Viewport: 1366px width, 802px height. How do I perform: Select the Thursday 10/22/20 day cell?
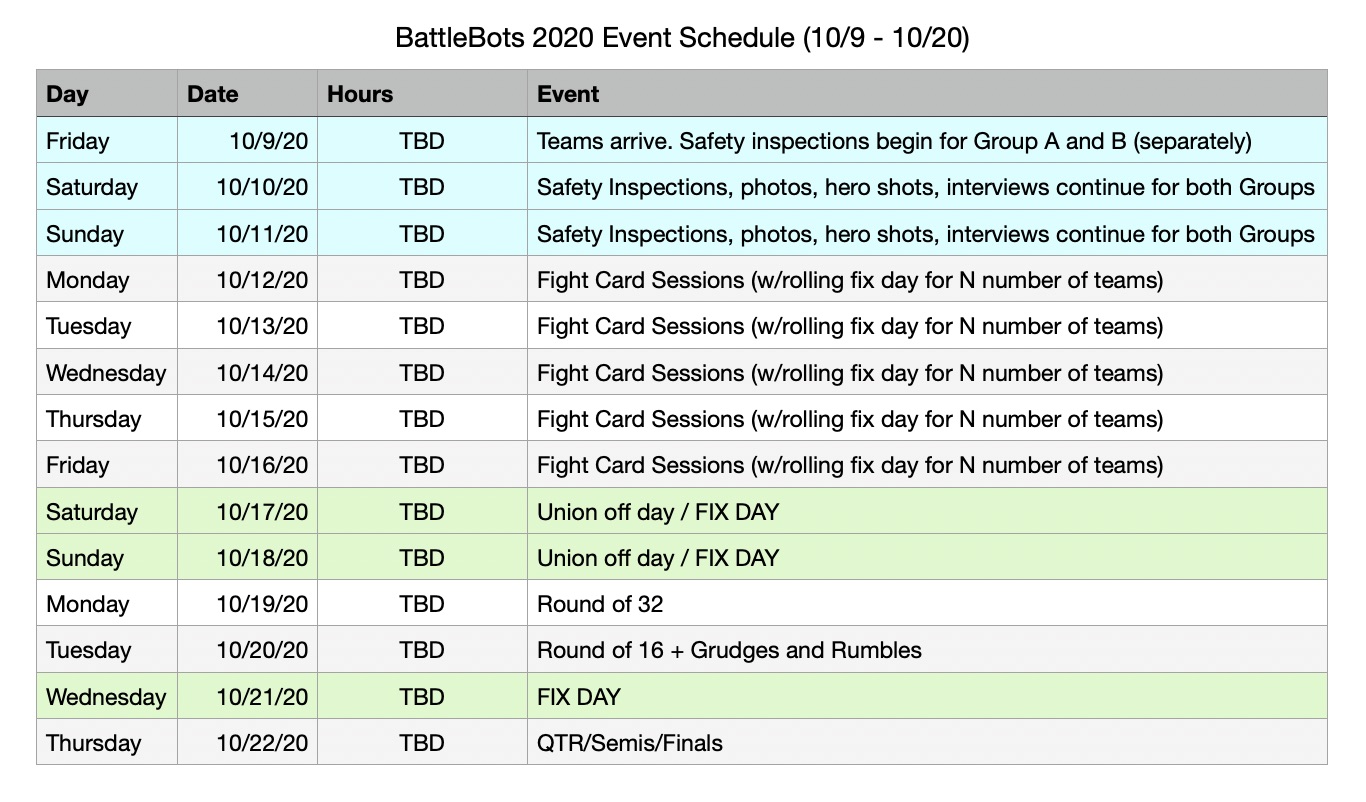tap(107, 742)
